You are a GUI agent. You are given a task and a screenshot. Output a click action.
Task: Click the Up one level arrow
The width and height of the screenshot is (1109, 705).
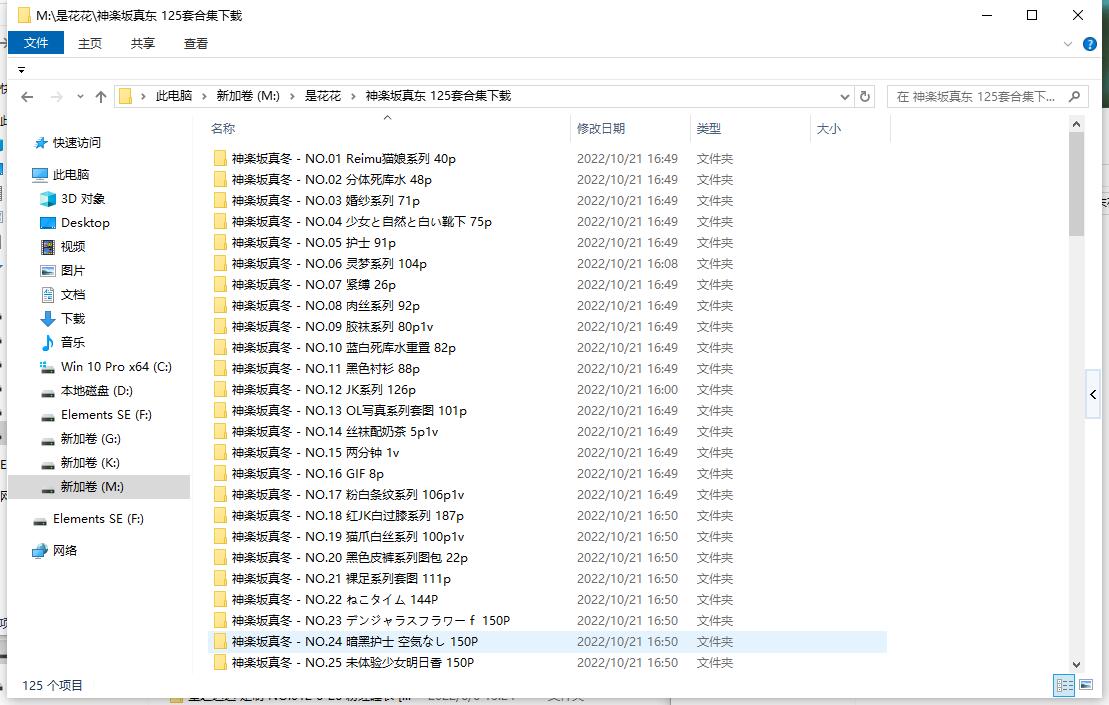click(x=100, y=97)
